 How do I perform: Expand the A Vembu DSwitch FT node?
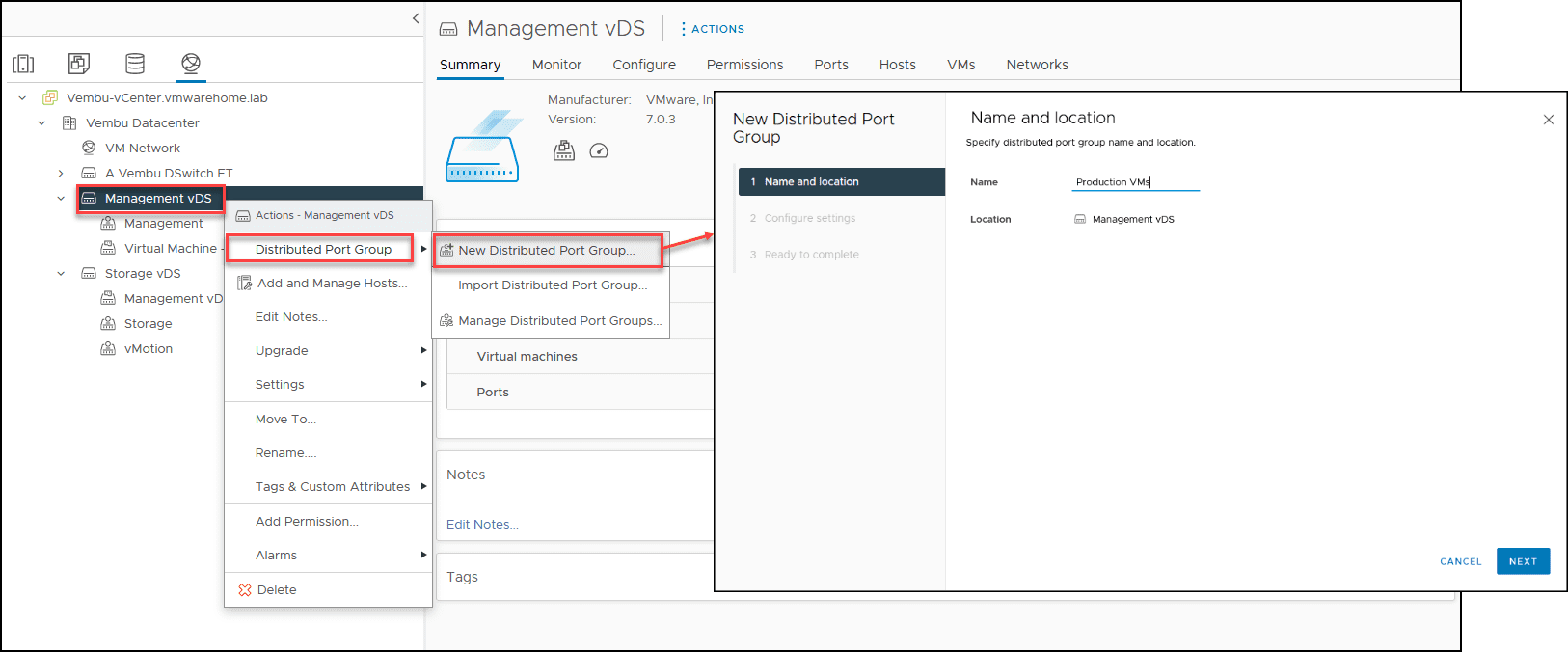[61, 173]
